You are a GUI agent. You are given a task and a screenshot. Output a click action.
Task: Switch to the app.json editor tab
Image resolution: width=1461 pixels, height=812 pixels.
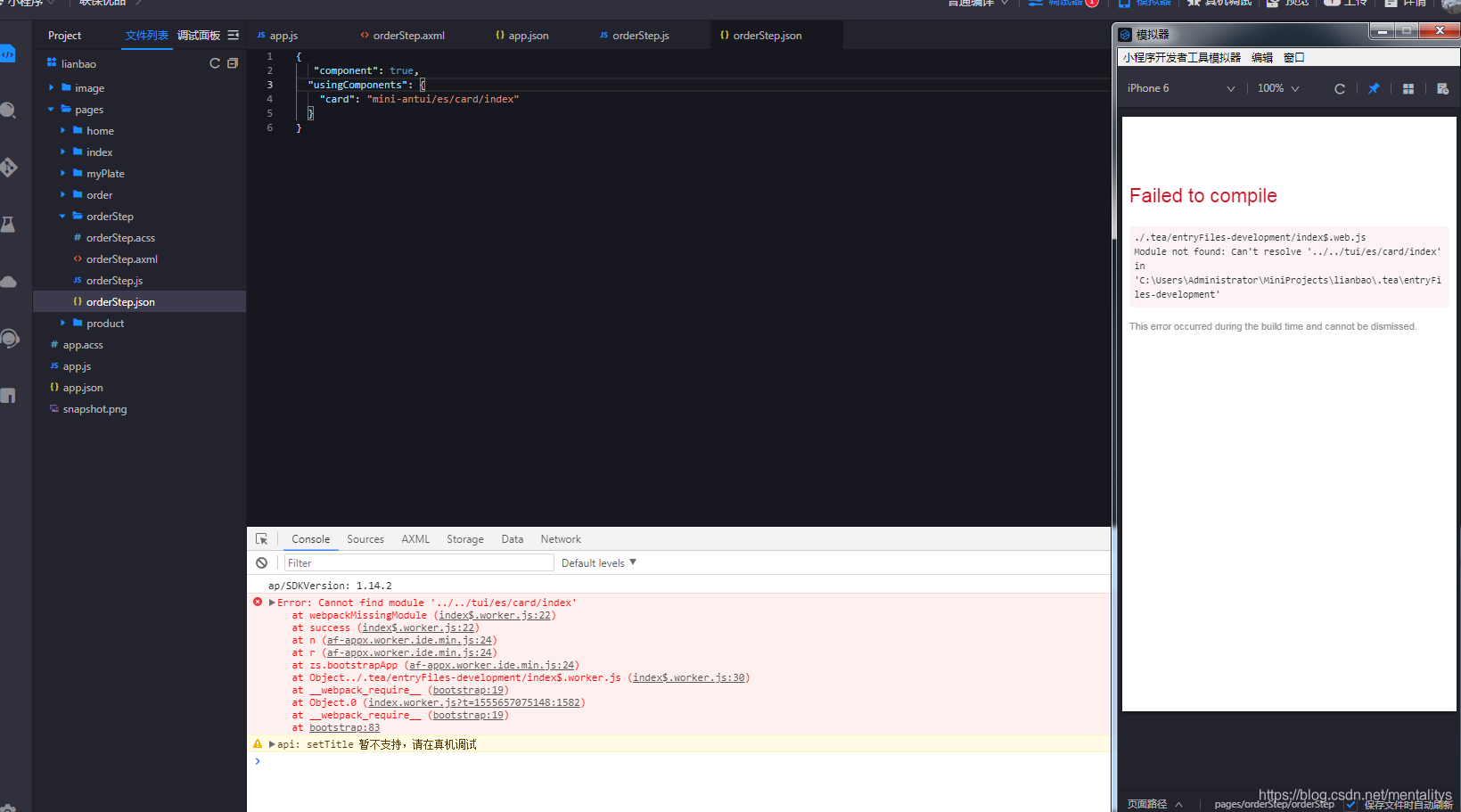[x=528, y=36]
